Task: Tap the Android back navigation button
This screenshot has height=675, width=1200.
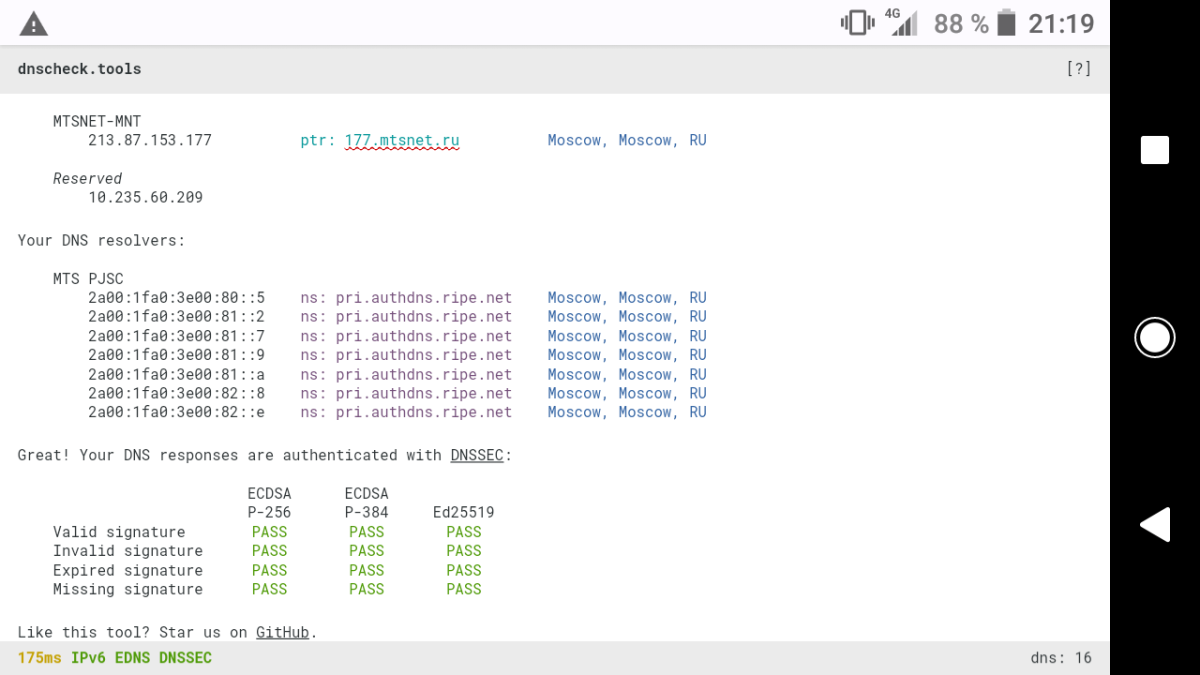Action: [1155, 525]
